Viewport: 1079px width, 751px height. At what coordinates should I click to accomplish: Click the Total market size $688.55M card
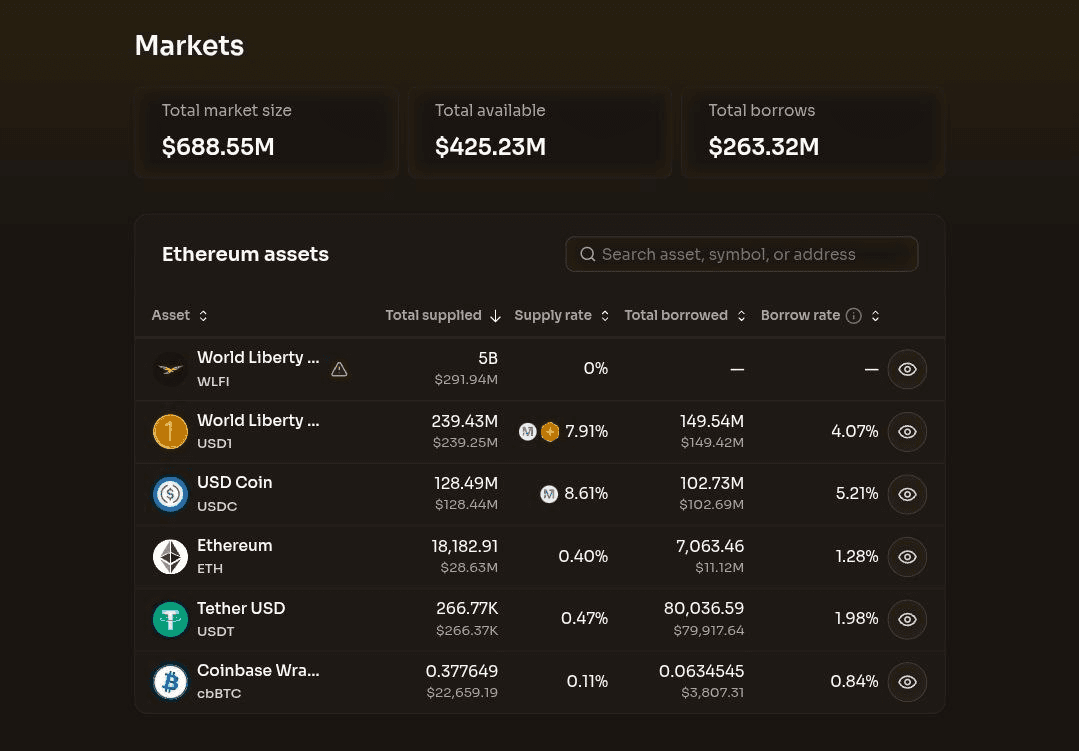(266, 132)
